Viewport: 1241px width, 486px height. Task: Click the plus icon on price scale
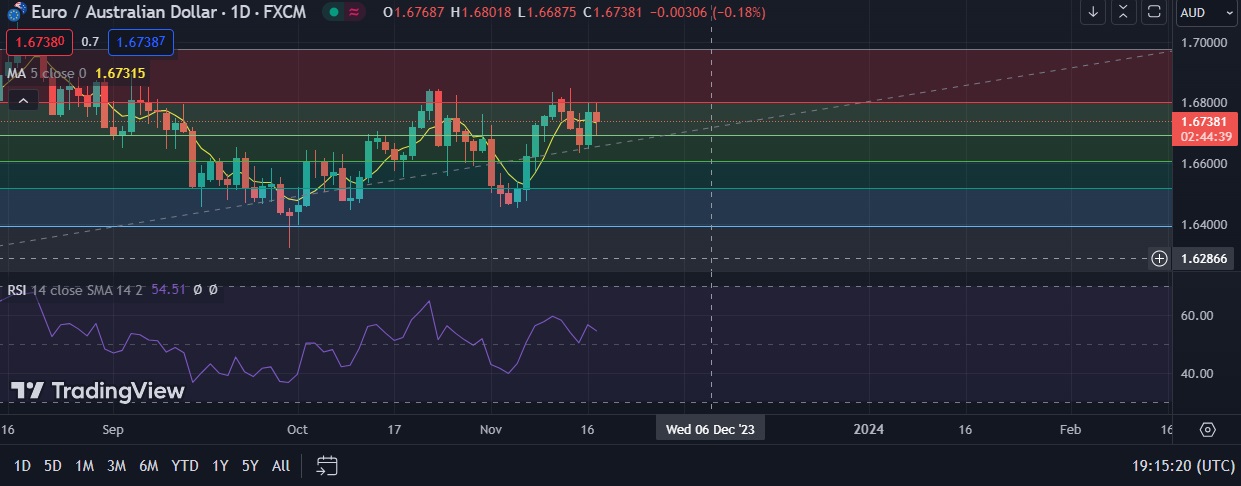point(1159,258)
